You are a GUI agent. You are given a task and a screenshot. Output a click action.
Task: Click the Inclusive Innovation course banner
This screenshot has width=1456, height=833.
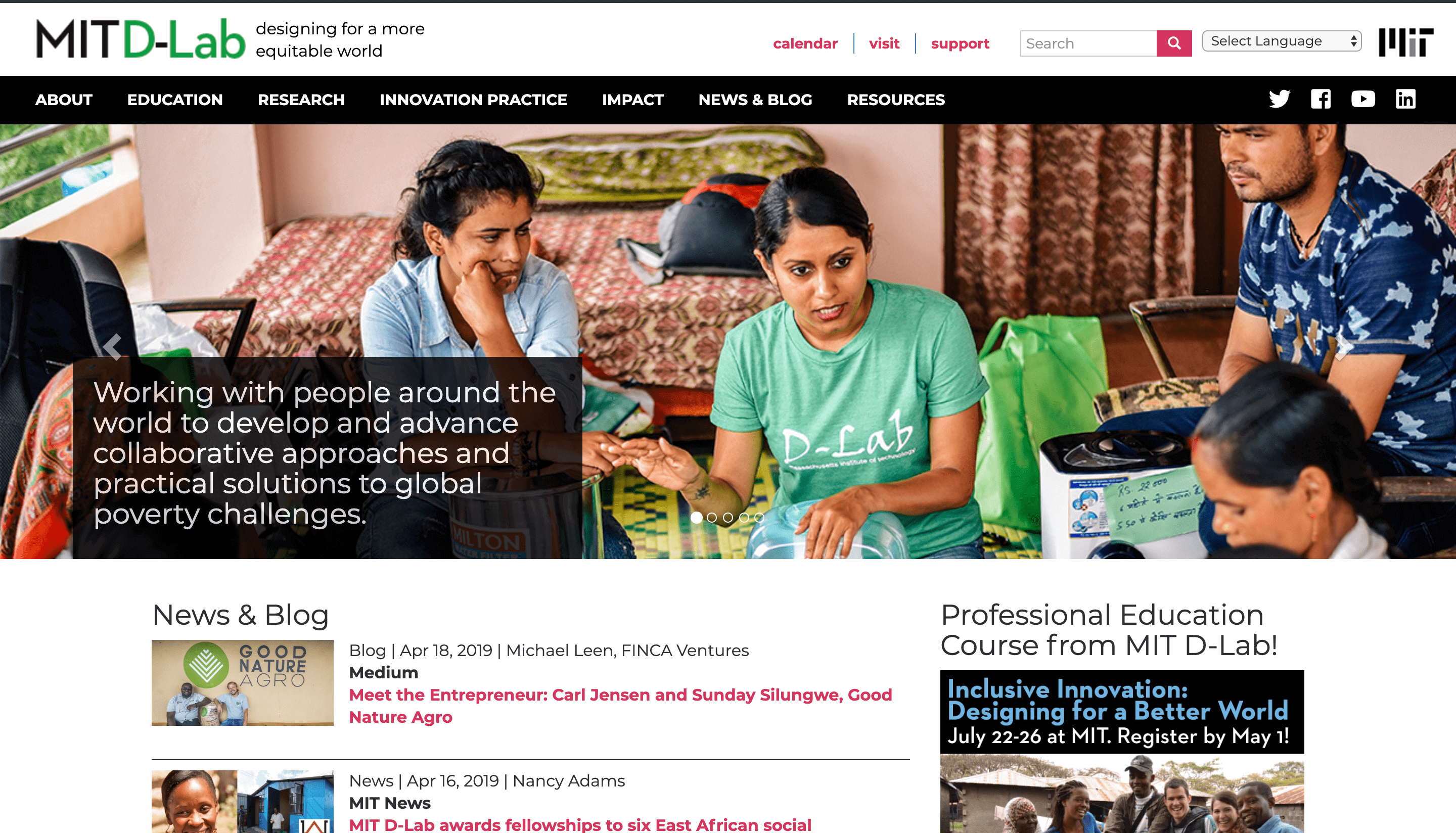click(x=1122, y=712)
